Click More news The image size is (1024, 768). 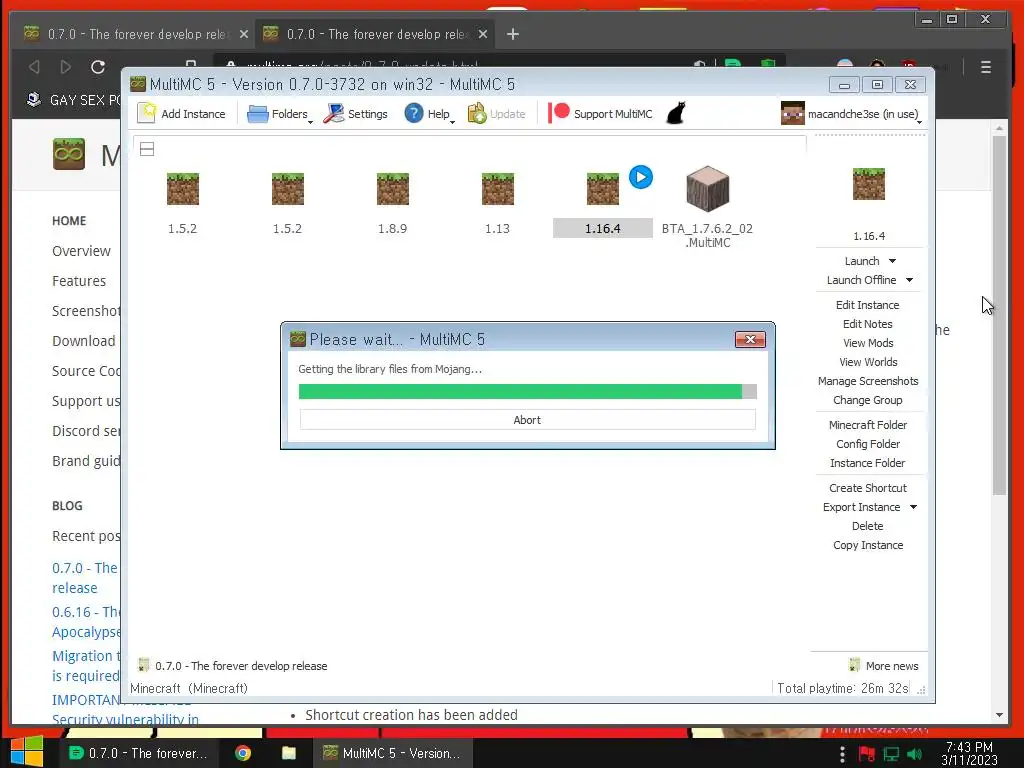[x=891, y=665]
